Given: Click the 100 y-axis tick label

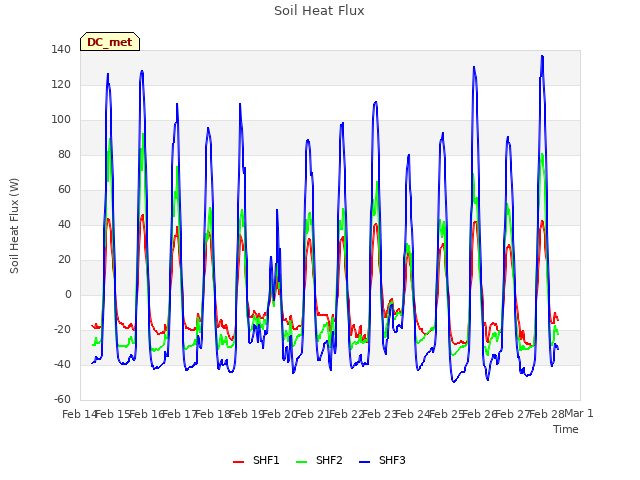Looking at the screenshot, I should pyautogui.click(x=61, y=120).
